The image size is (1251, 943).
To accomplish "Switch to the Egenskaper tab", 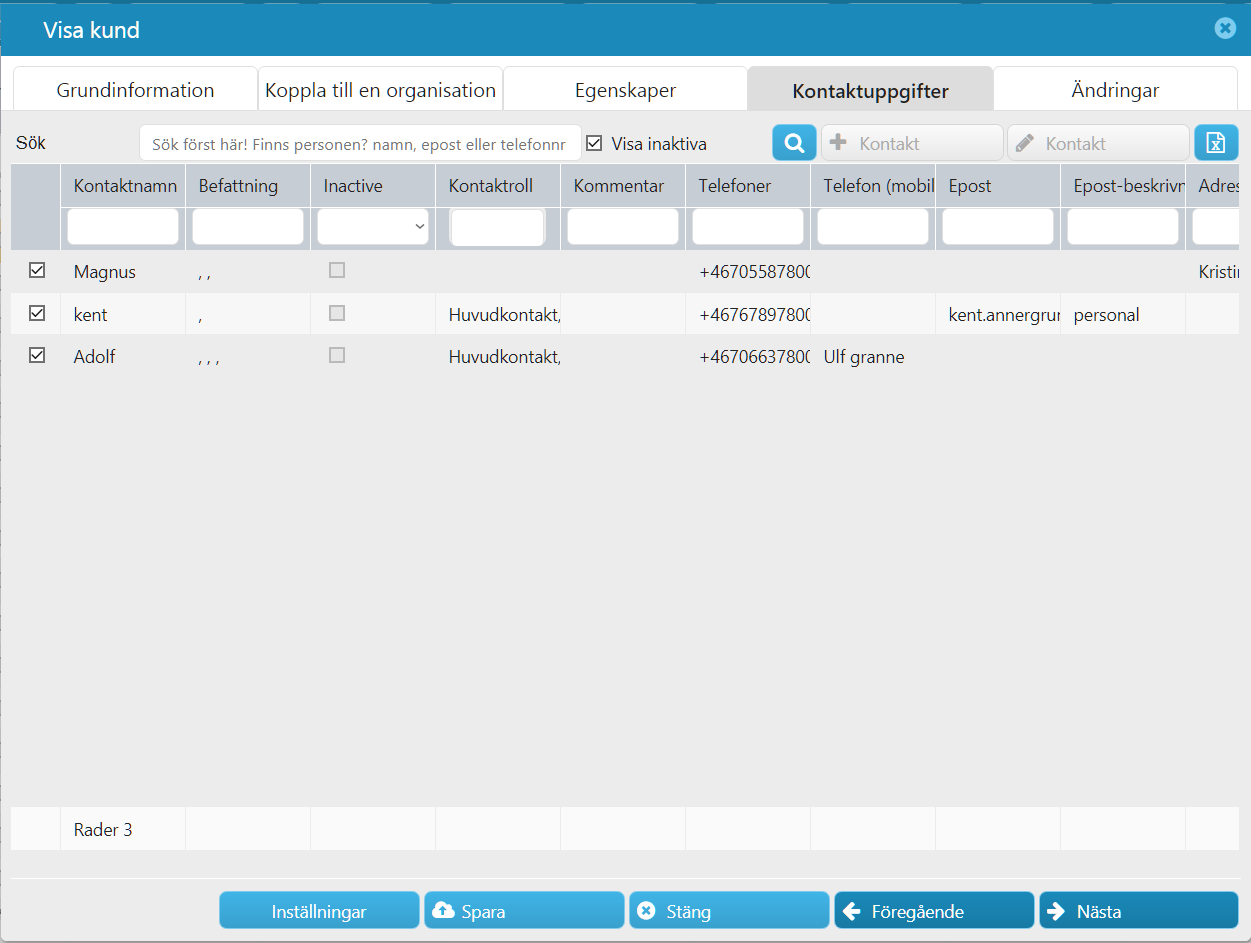I will click(625, 90).
